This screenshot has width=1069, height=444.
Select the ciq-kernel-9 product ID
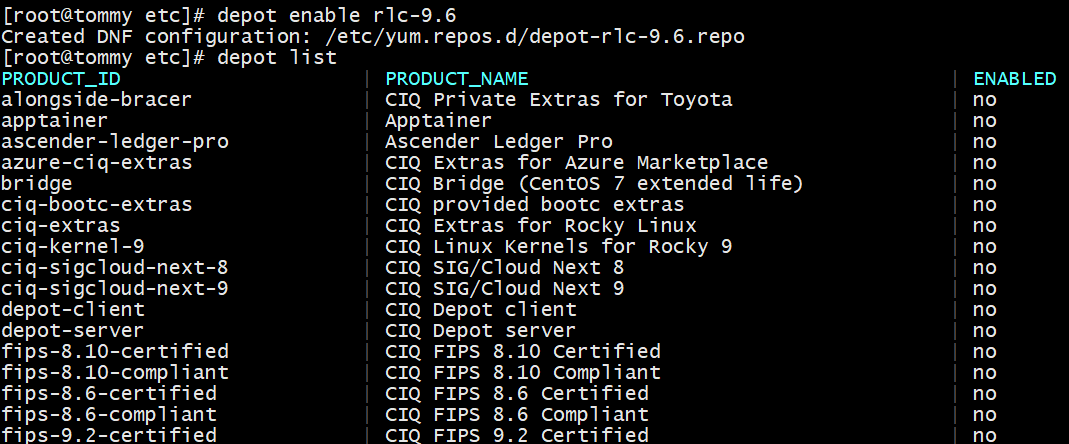tap(72, 246)
